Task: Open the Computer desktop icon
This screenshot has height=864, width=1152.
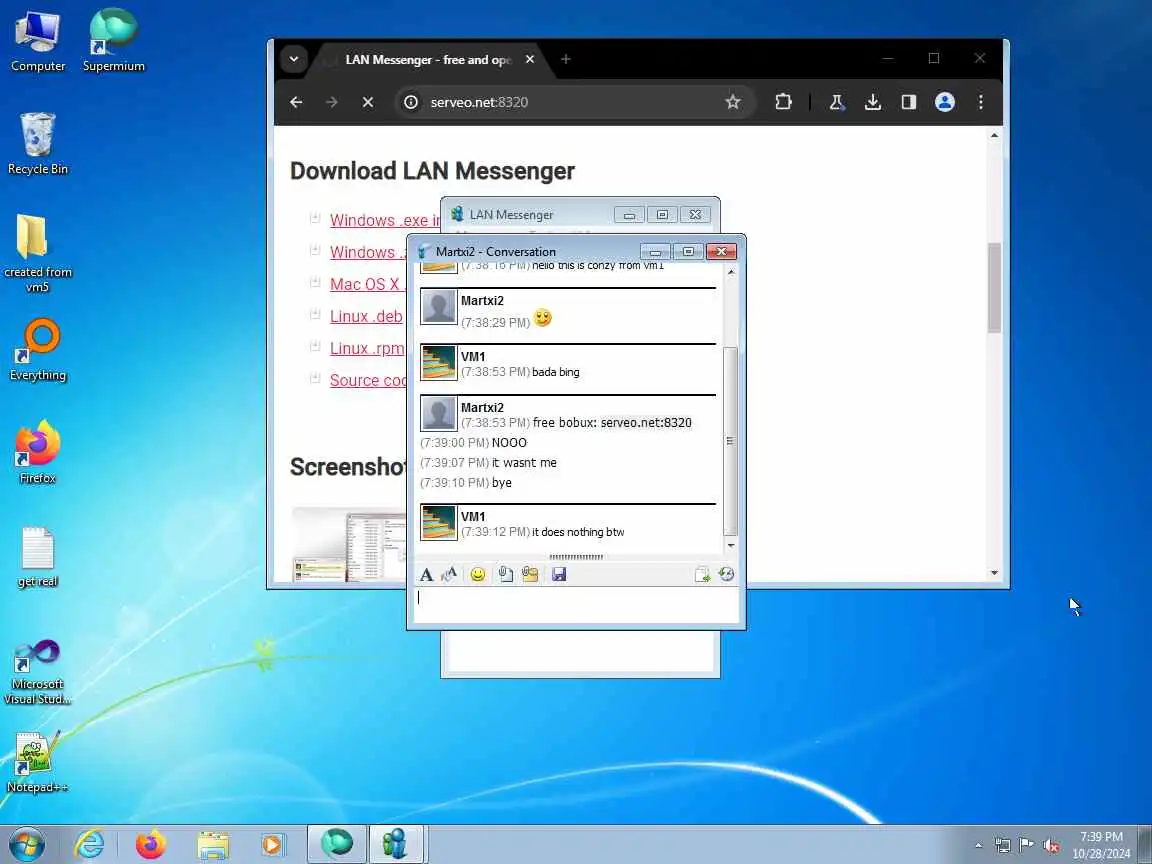Action: (x=37, y=42)
